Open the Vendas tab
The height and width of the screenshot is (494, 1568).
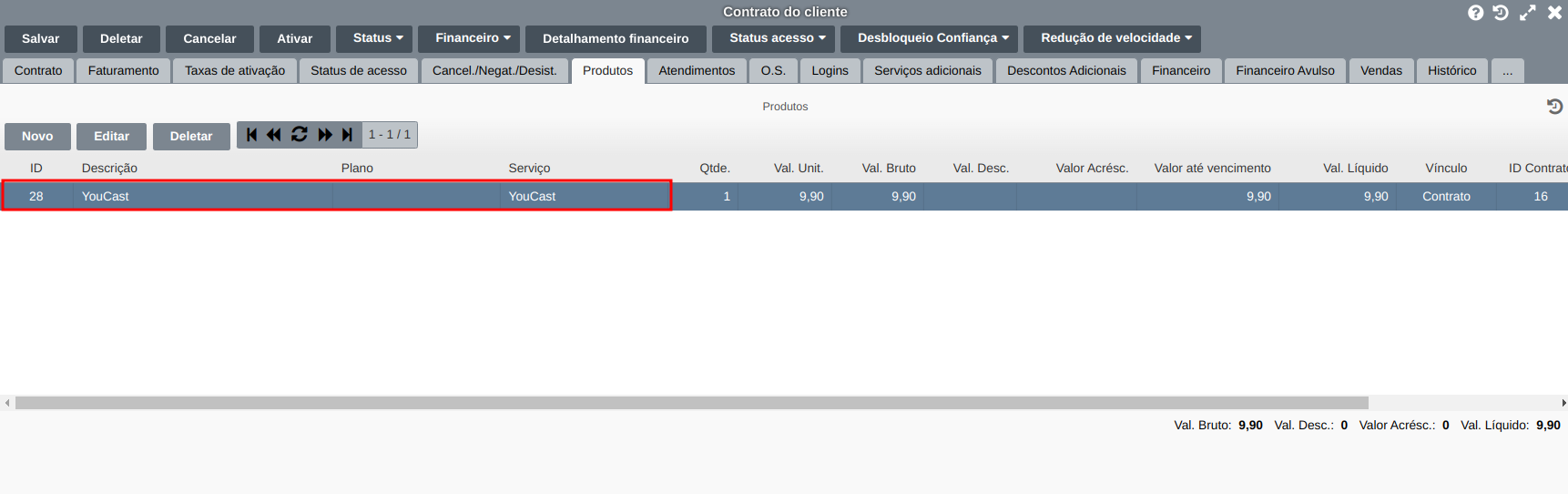pyautogui.click(x=1381, y=71)
